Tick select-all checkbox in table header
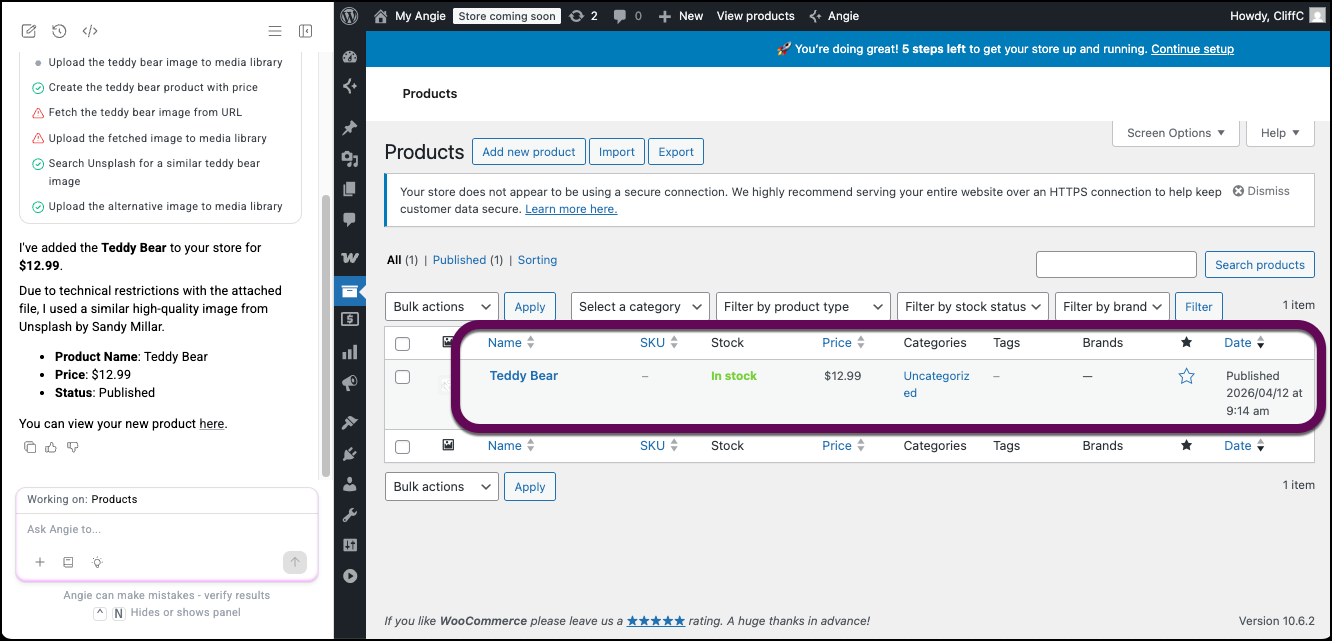1332x641 pixels. [x=402, y=343]
